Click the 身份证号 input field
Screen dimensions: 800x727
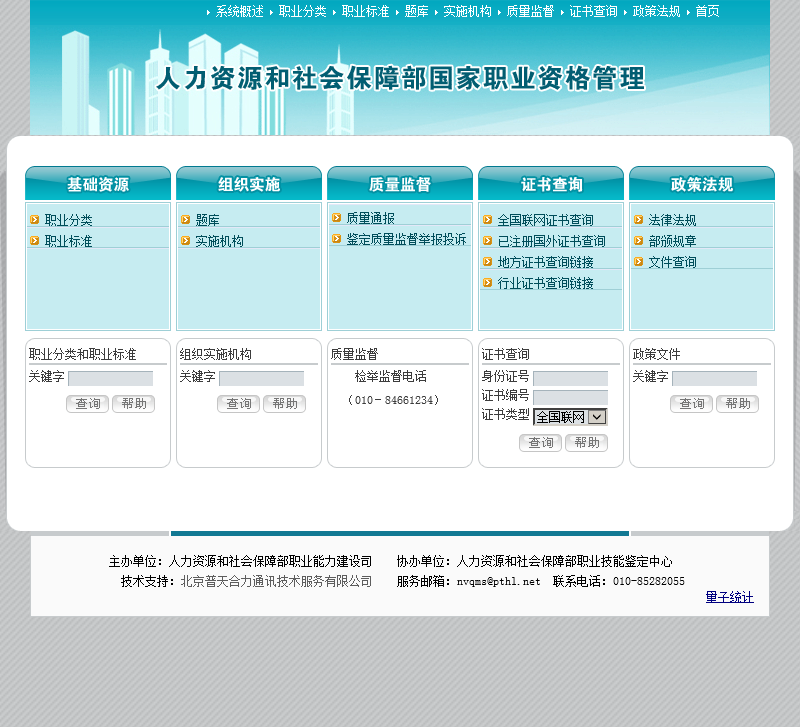[x=570, y=379]
